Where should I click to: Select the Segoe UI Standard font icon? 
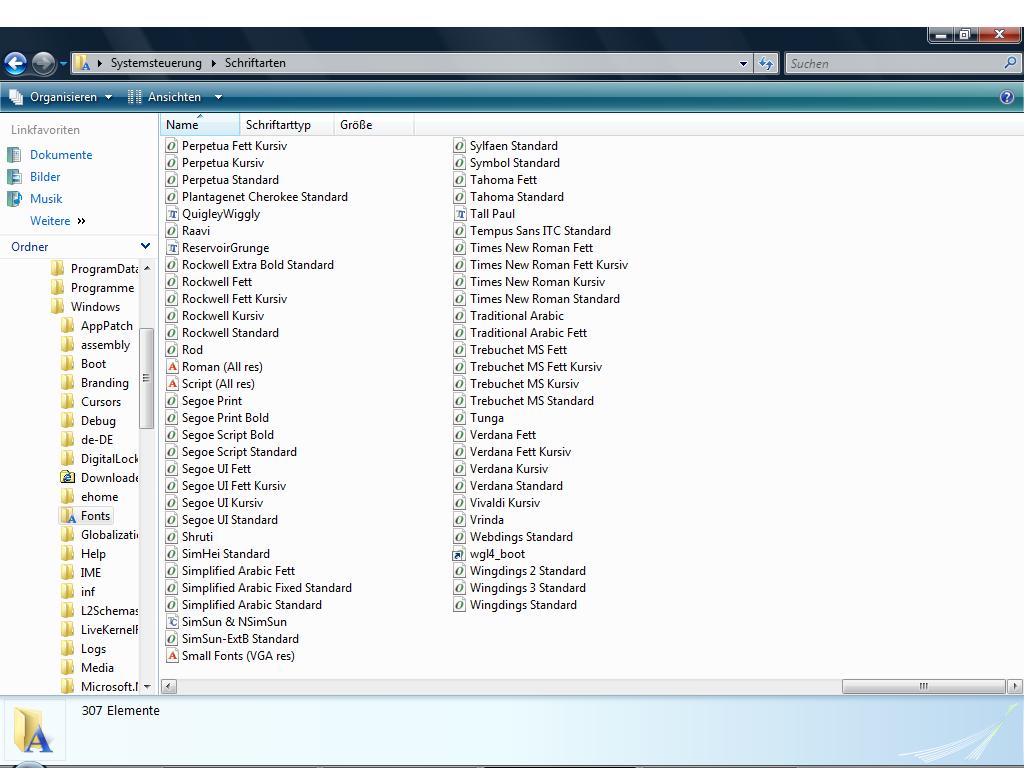click(172, 520)
